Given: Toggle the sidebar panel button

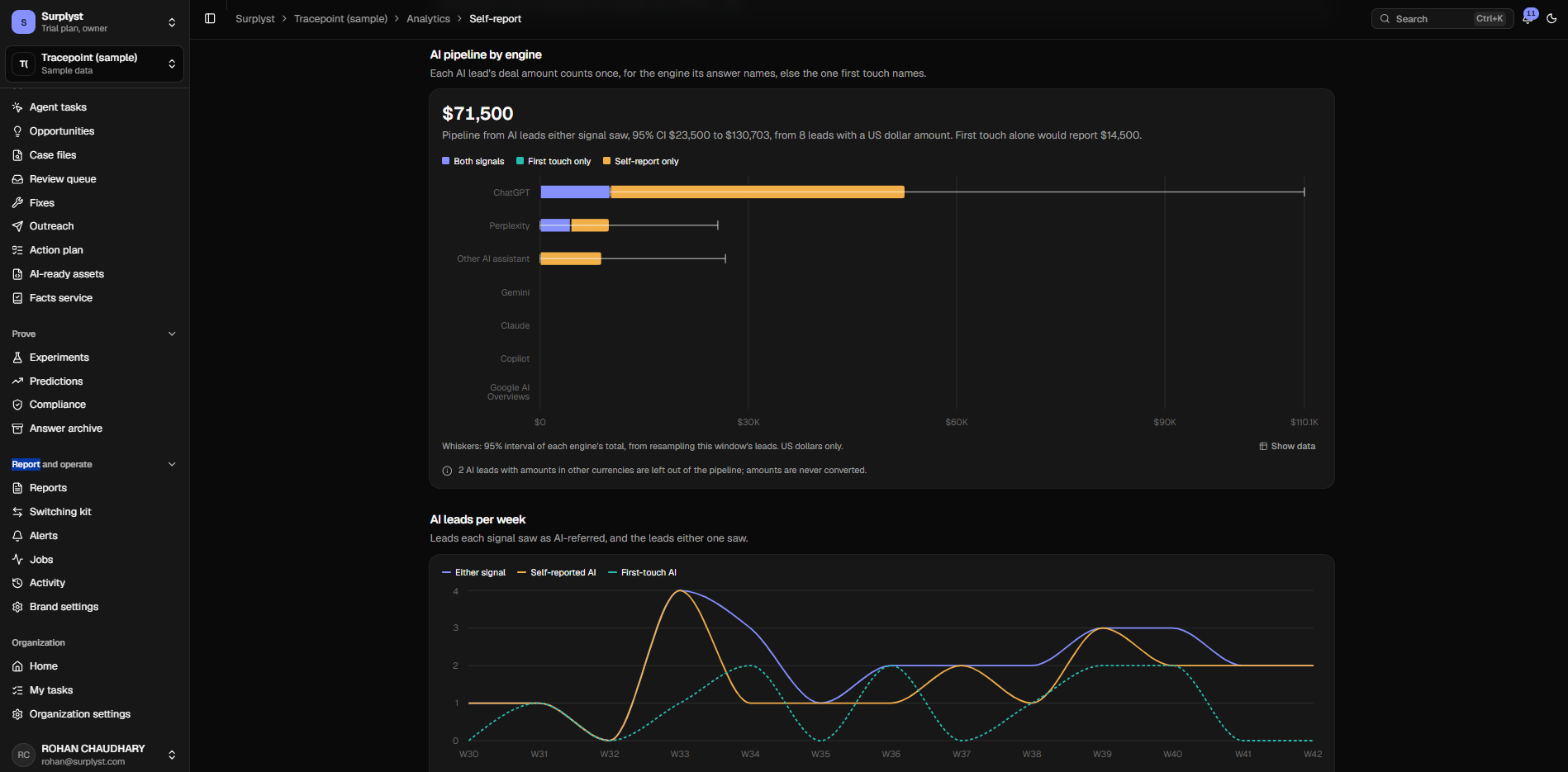Looking at the screenshot, I should [210, 19].
